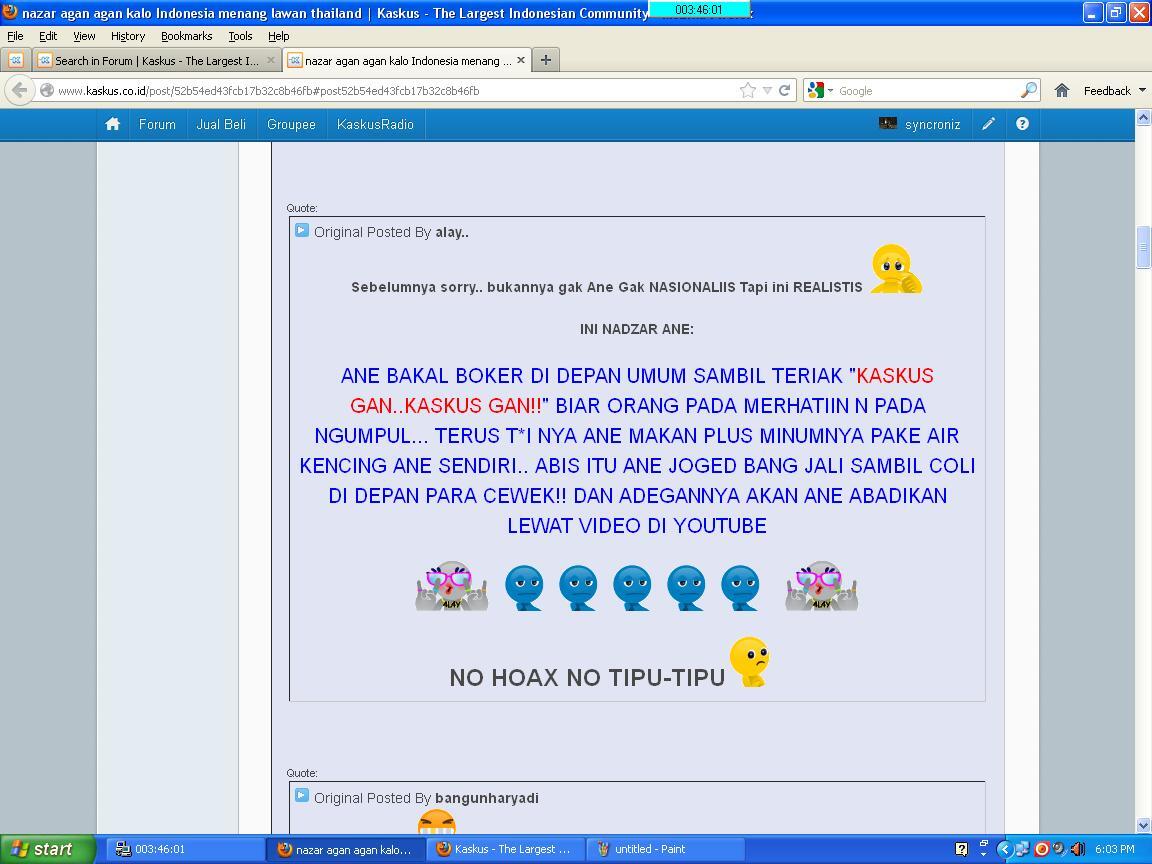Click the 'nazar agan agan kalo...' taskbar button
The width and height of the screenshot is (1152, 864).
(345, 849)
